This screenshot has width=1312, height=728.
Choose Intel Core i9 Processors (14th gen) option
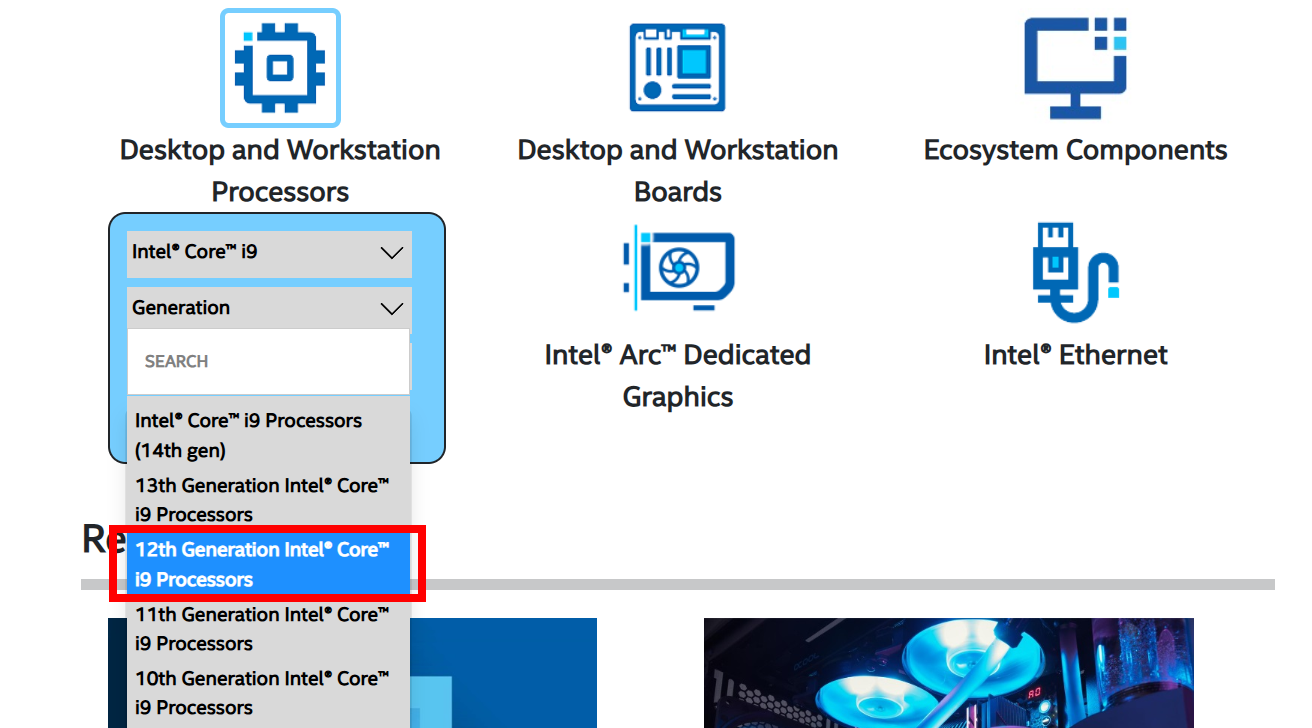268,436
